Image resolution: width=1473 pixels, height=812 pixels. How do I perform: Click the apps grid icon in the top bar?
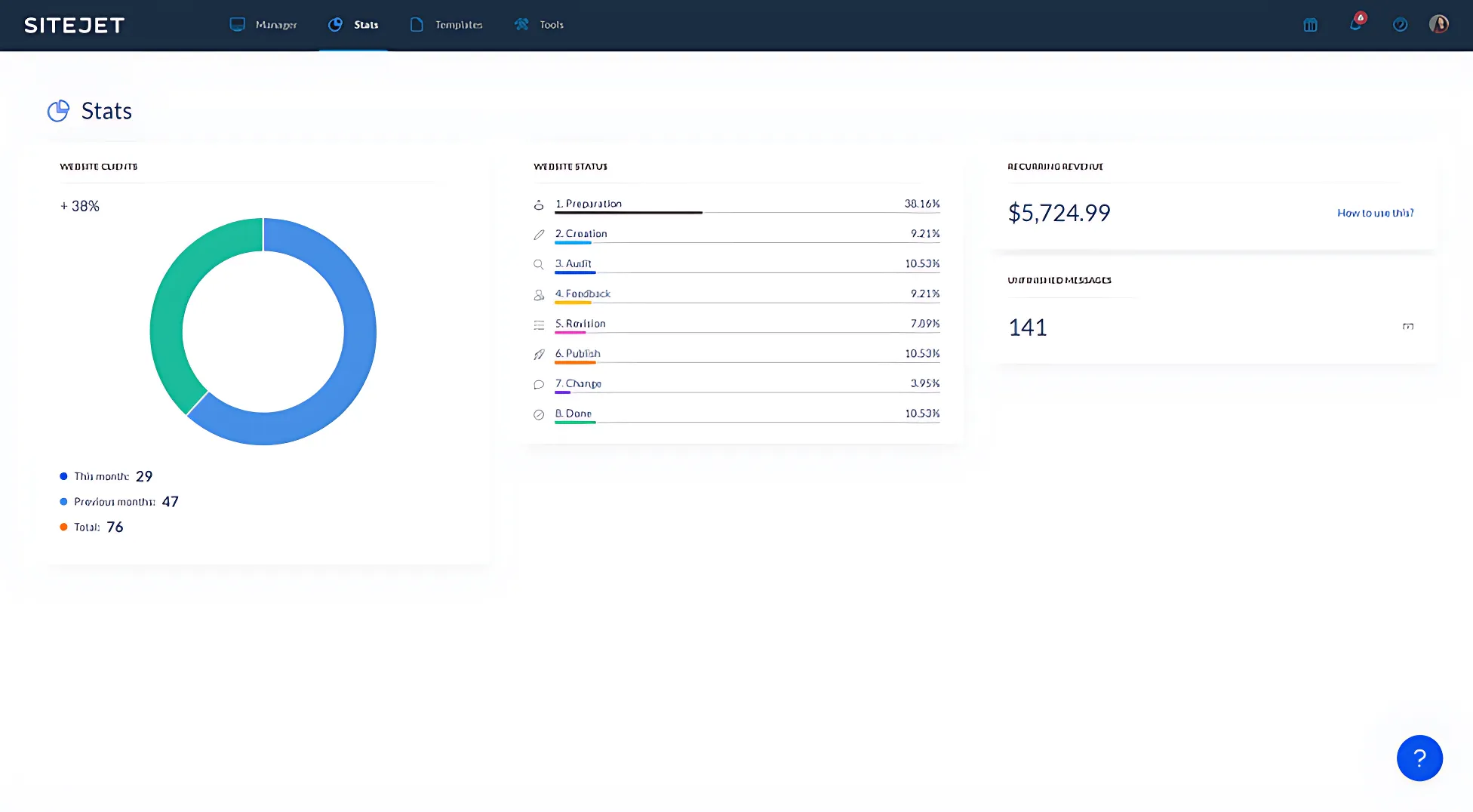[x=1310, y=25]
